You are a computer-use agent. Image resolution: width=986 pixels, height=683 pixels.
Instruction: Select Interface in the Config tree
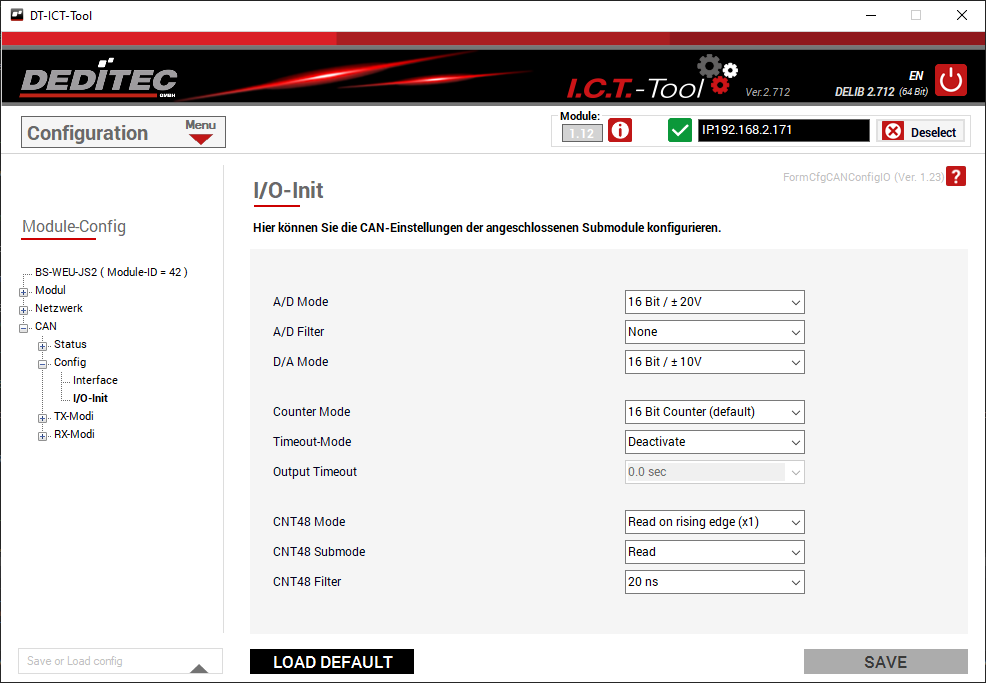click(95, 380)
